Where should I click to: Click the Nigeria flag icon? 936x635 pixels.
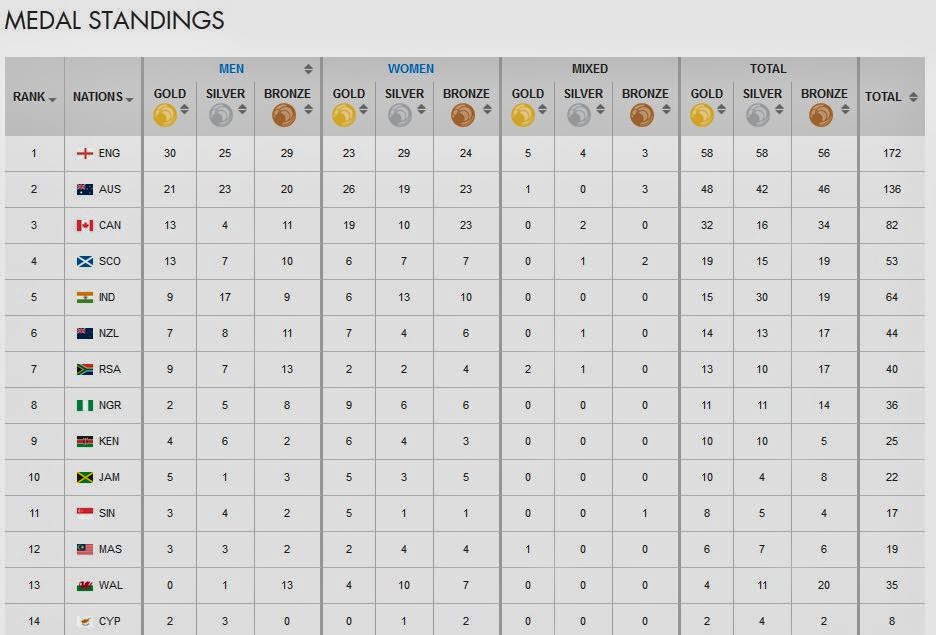coord(85,405)
